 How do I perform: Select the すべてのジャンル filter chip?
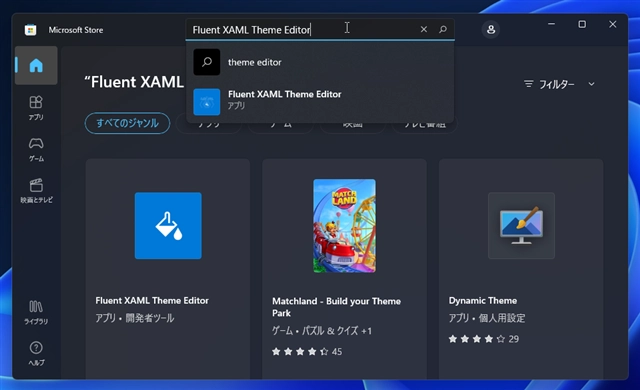point(127,123)
